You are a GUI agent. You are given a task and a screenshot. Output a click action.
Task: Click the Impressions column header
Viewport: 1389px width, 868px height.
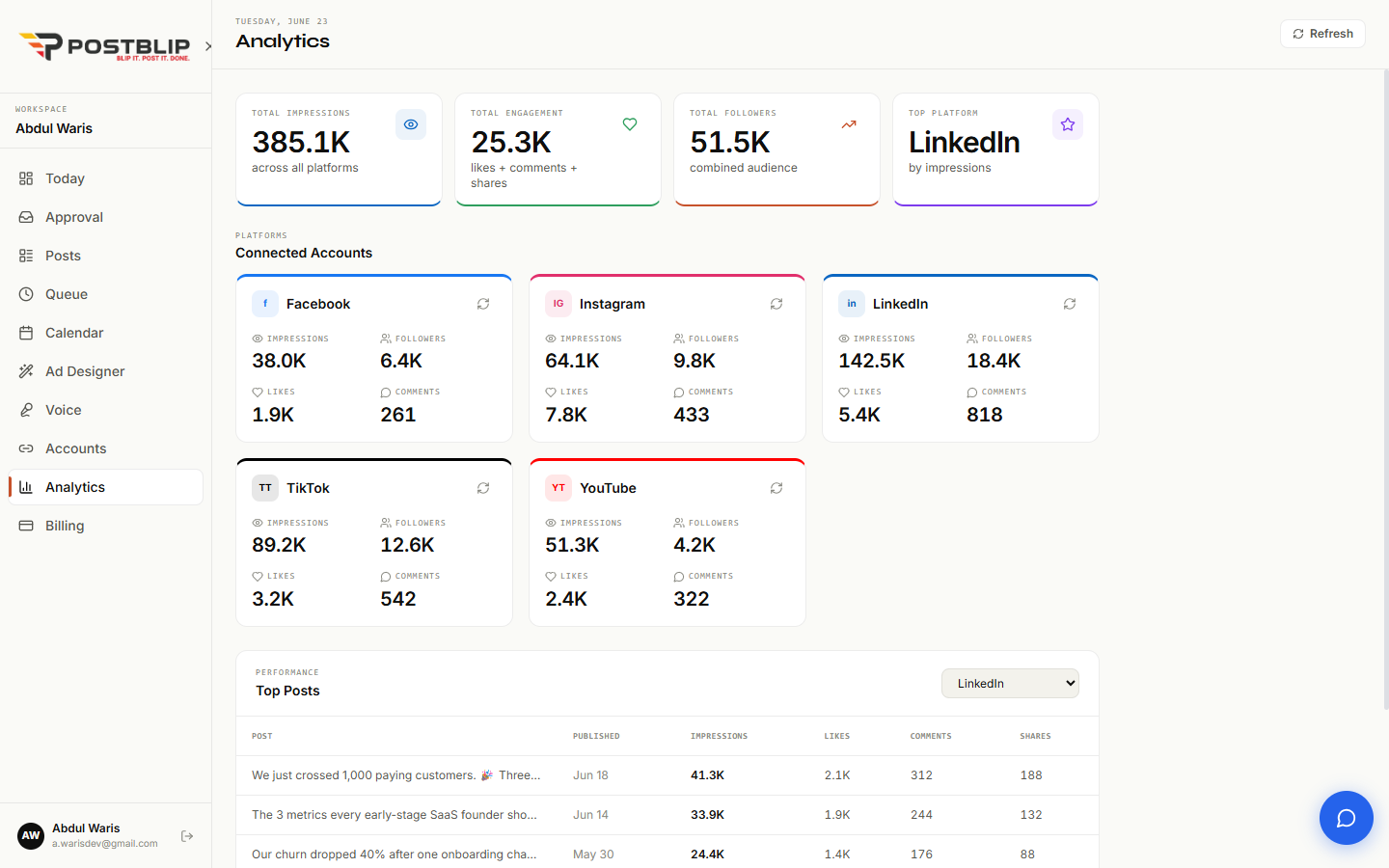coord(719,736)
